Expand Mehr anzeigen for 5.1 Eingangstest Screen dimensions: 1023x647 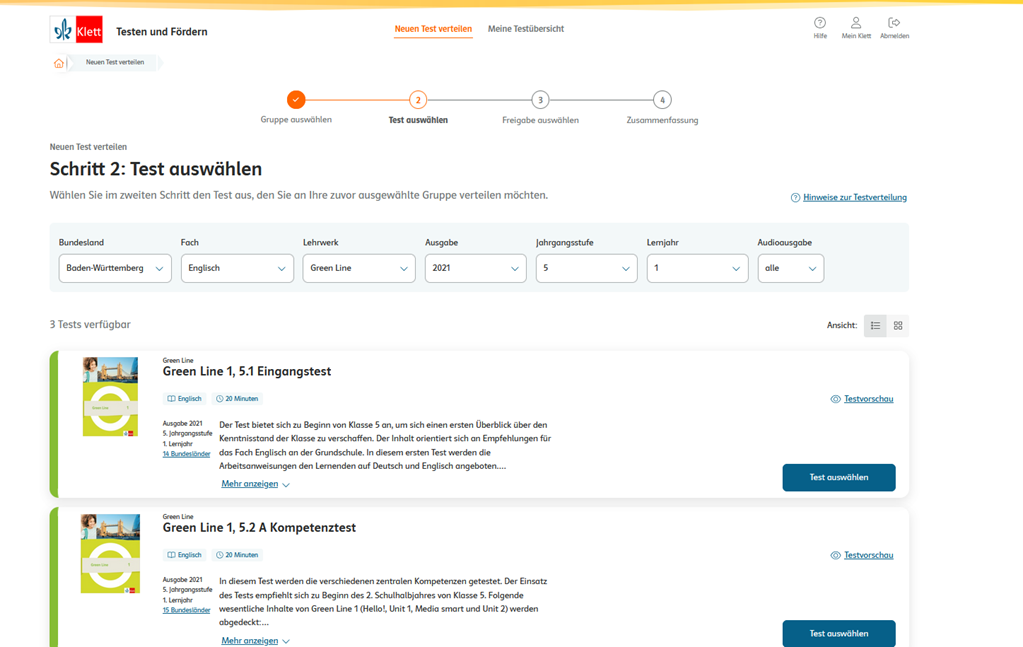pyautogui.click(x=255, y=484)
